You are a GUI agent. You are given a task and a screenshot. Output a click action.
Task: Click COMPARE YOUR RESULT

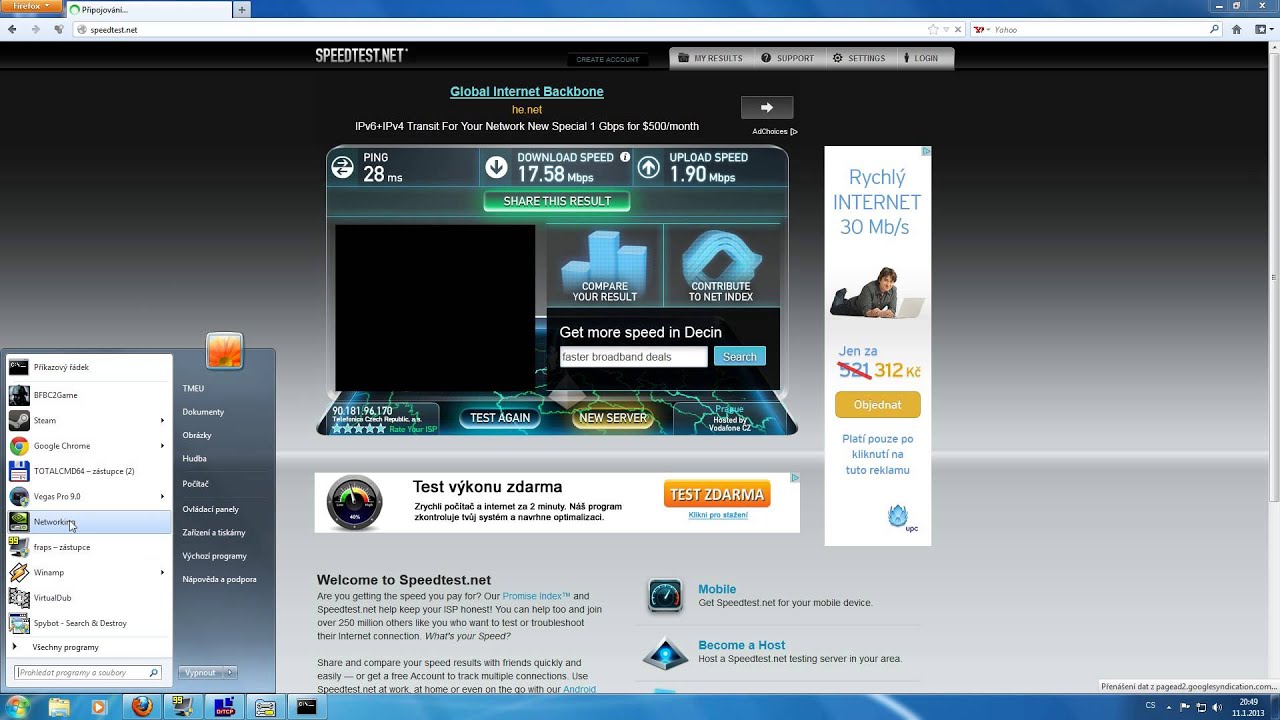coord(604,265)
